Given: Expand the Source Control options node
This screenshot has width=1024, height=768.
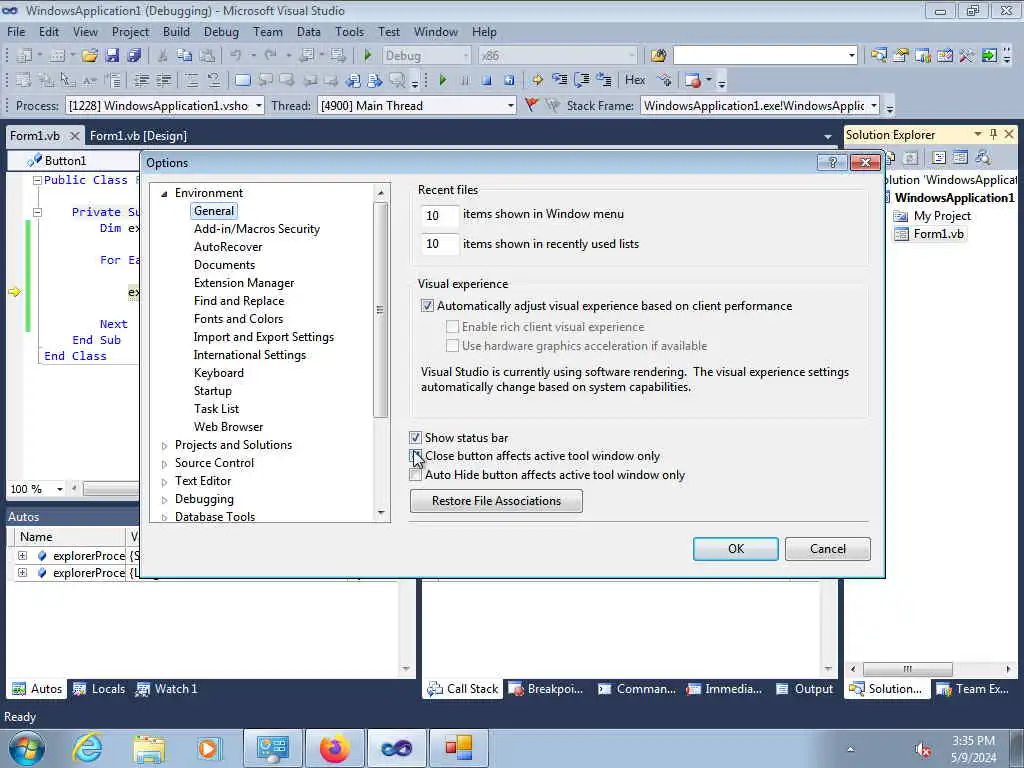Looking at the screenshot, I should point(164,464).
